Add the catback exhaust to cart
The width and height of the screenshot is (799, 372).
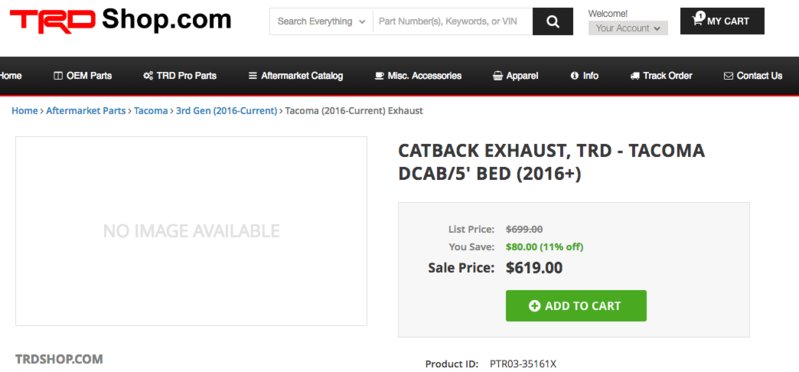pos(576,306)
